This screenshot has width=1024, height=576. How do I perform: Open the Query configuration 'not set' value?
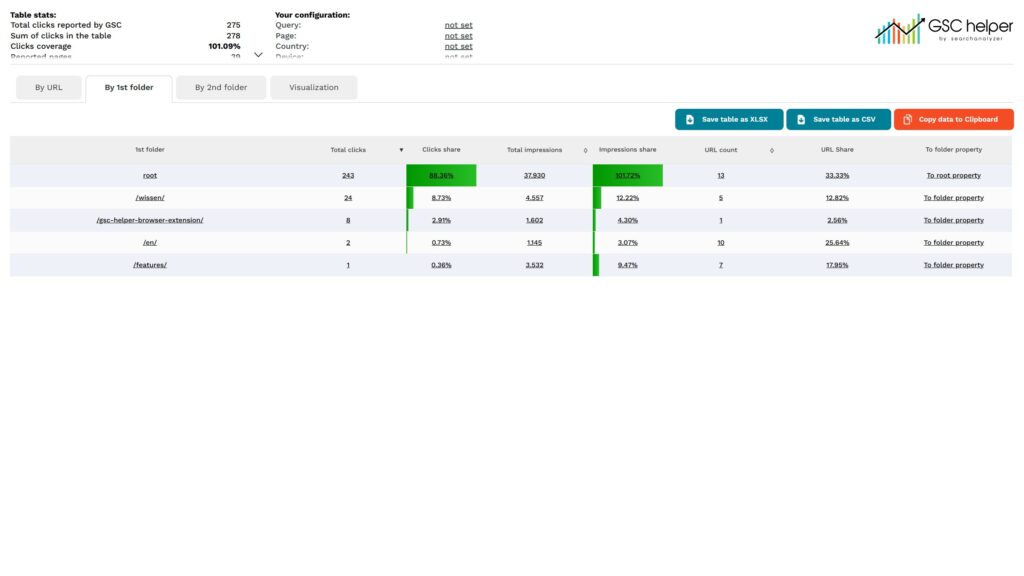point(458,25)
